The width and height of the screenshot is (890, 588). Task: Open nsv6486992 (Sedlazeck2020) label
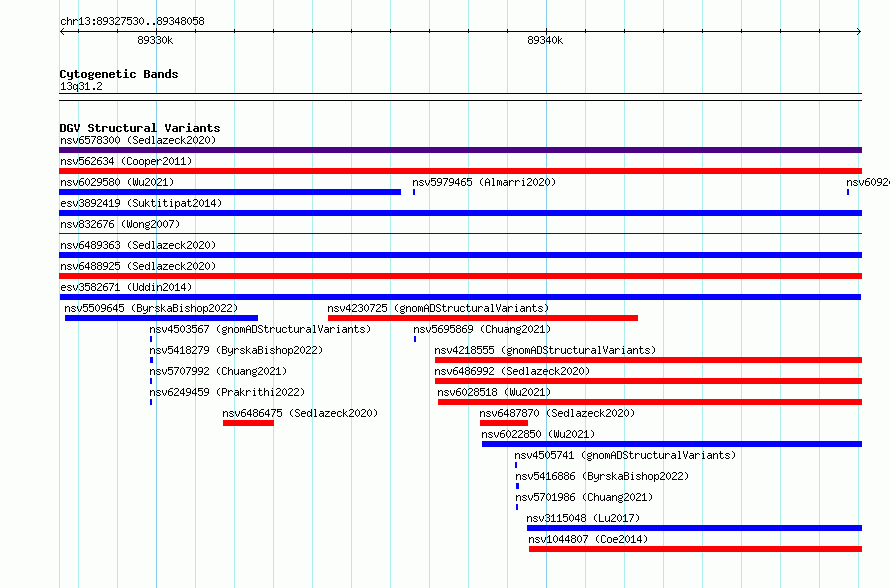(x=512, y=371)
